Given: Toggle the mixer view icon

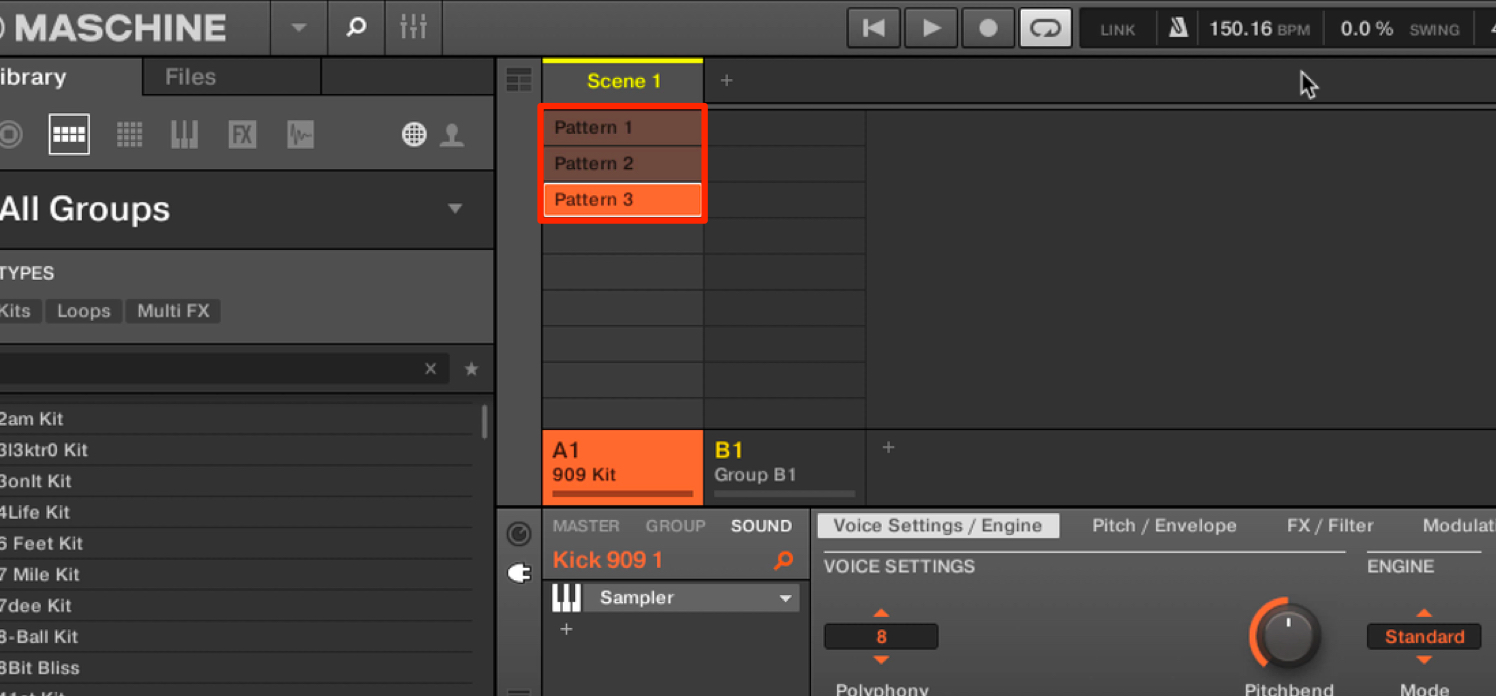Looking at the screenshot, I should coord(413,28).
